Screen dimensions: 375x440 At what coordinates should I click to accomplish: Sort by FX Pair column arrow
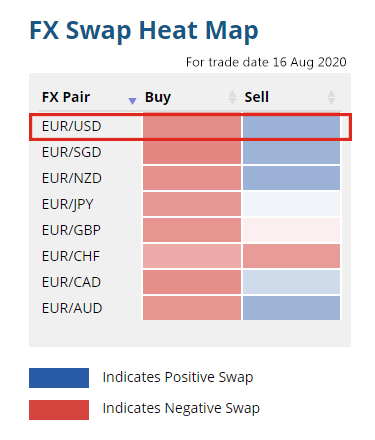[132, 101]
